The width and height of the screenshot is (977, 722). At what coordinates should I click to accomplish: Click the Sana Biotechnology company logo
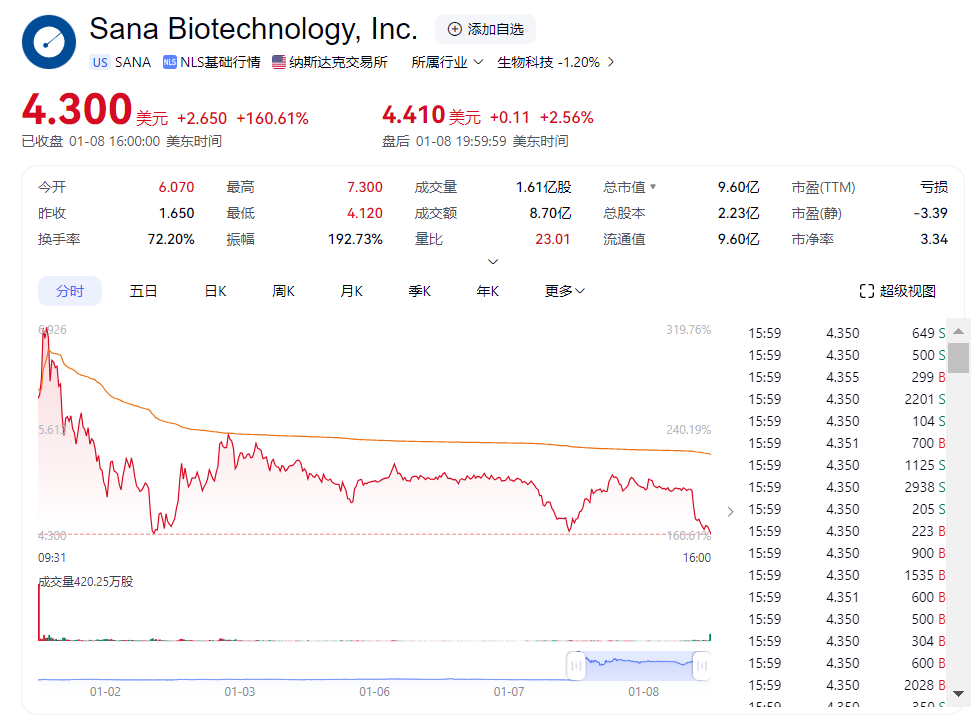tap(49, 42)
